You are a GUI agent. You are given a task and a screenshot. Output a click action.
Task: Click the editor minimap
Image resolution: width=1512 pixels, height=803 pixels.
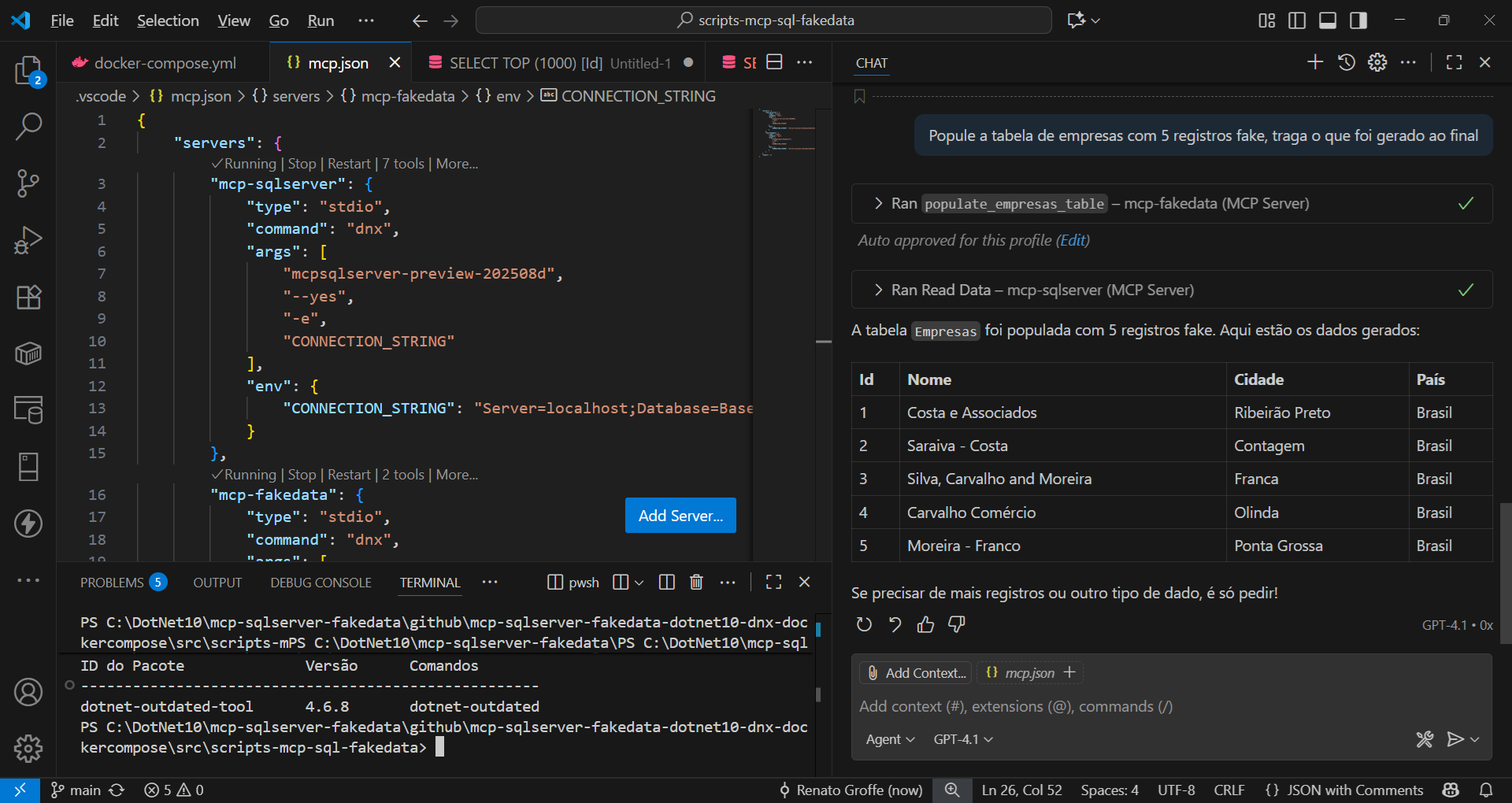click(x=787, y=134)
